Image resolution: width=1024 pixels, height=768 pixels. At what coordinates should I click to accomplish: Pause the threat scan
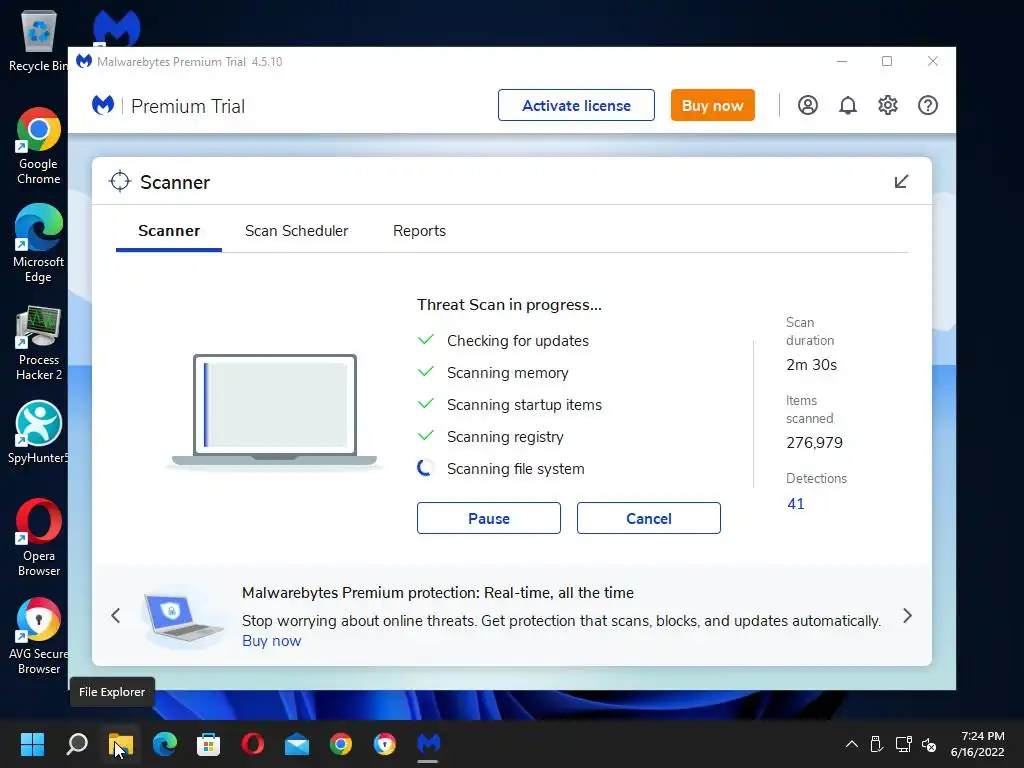pos(488,518)
